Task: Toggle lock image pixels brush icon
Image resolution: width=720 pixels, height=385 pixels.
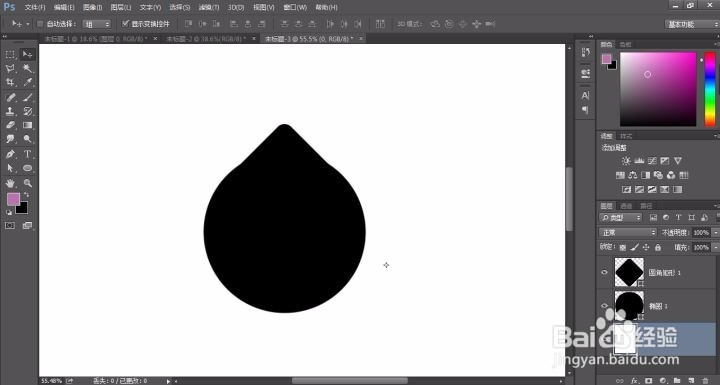Action: click(635, 247)
